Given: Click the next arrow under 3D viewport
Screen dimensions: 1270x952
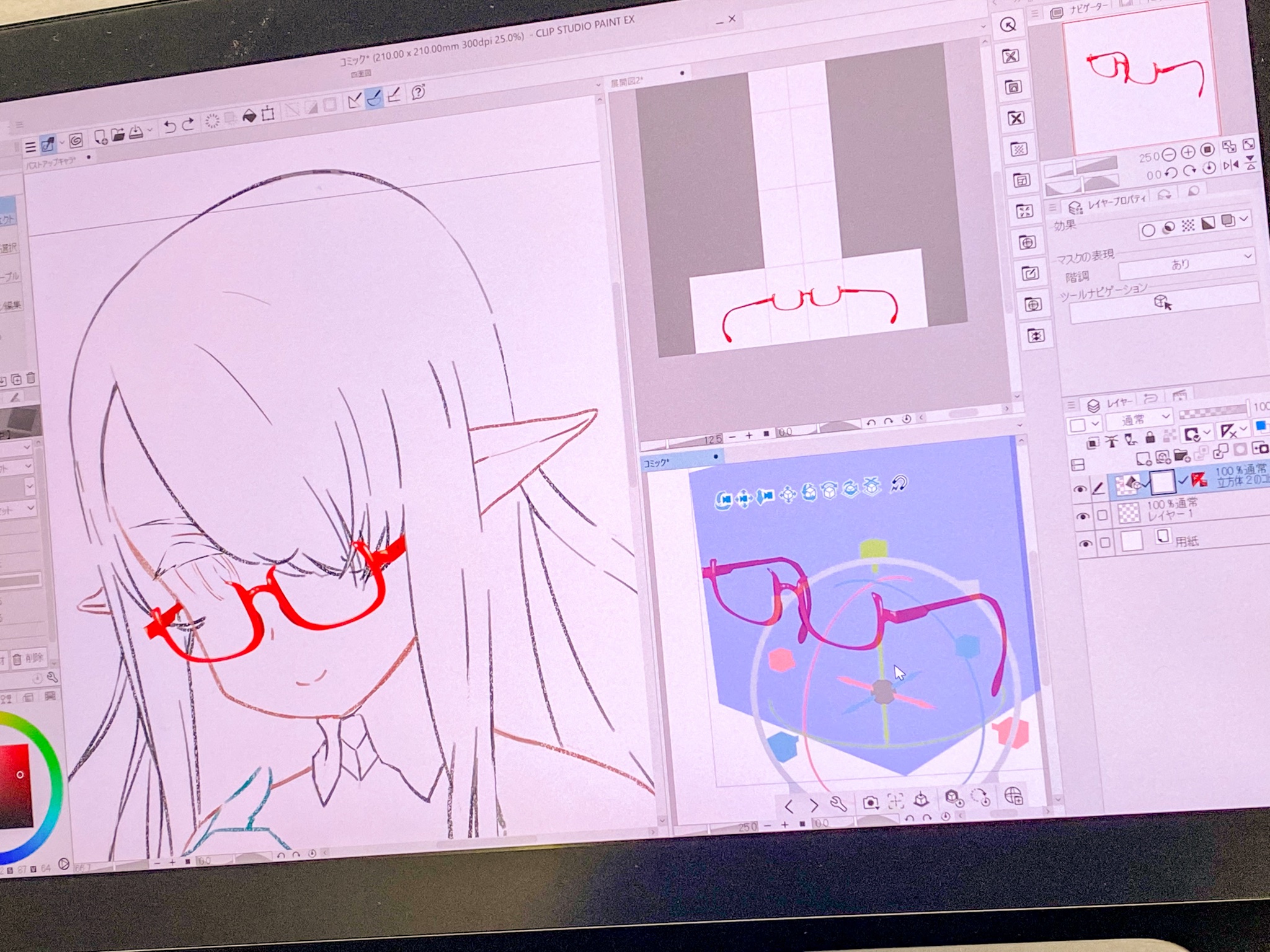Looking at the screenshot, I should point(814,806).
